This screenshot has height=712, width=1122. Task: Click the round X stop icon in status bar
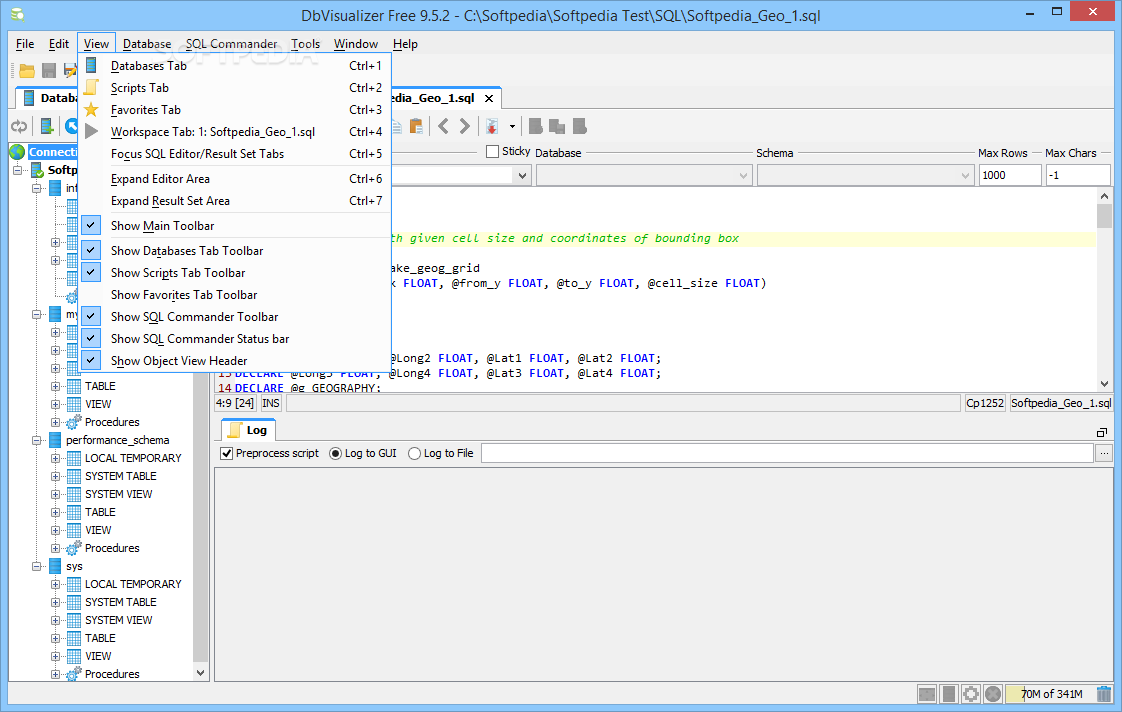pos(992,693)
